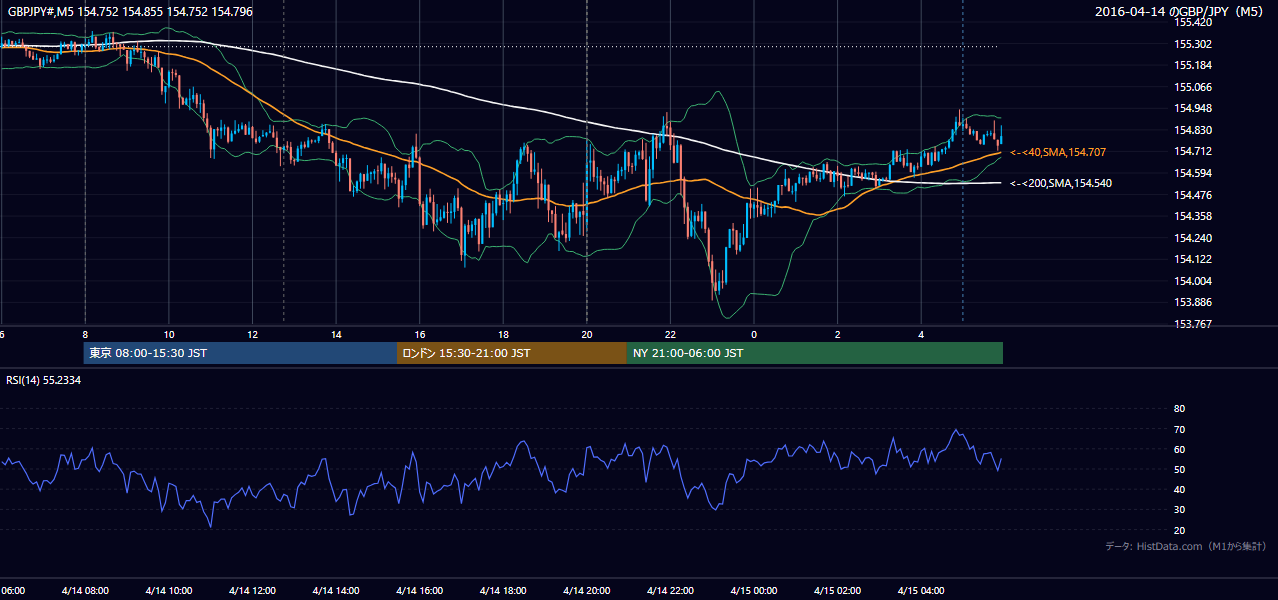
Task: Click price axis value 154.122
Action: pos(1193,259)
